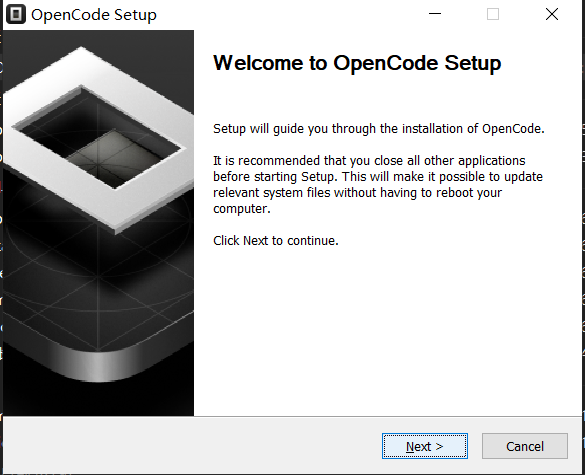Image resolution: width=585 pixels, height=475 pixels.
Task: Close the OpenCode Setup window
Action: (551, 14)
